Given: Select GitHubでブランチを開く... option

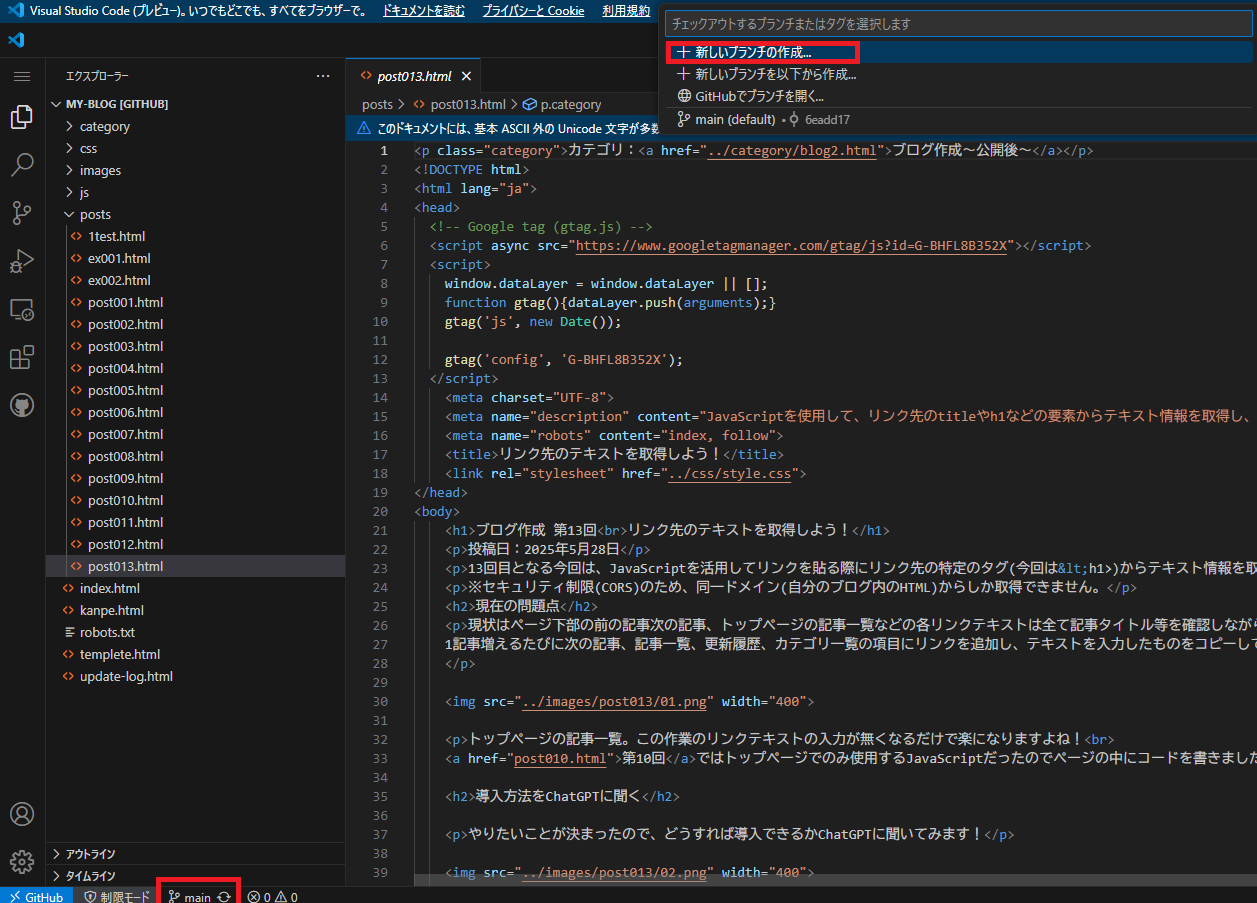Looking at the screenshot, I should click(x=960, y=96).
